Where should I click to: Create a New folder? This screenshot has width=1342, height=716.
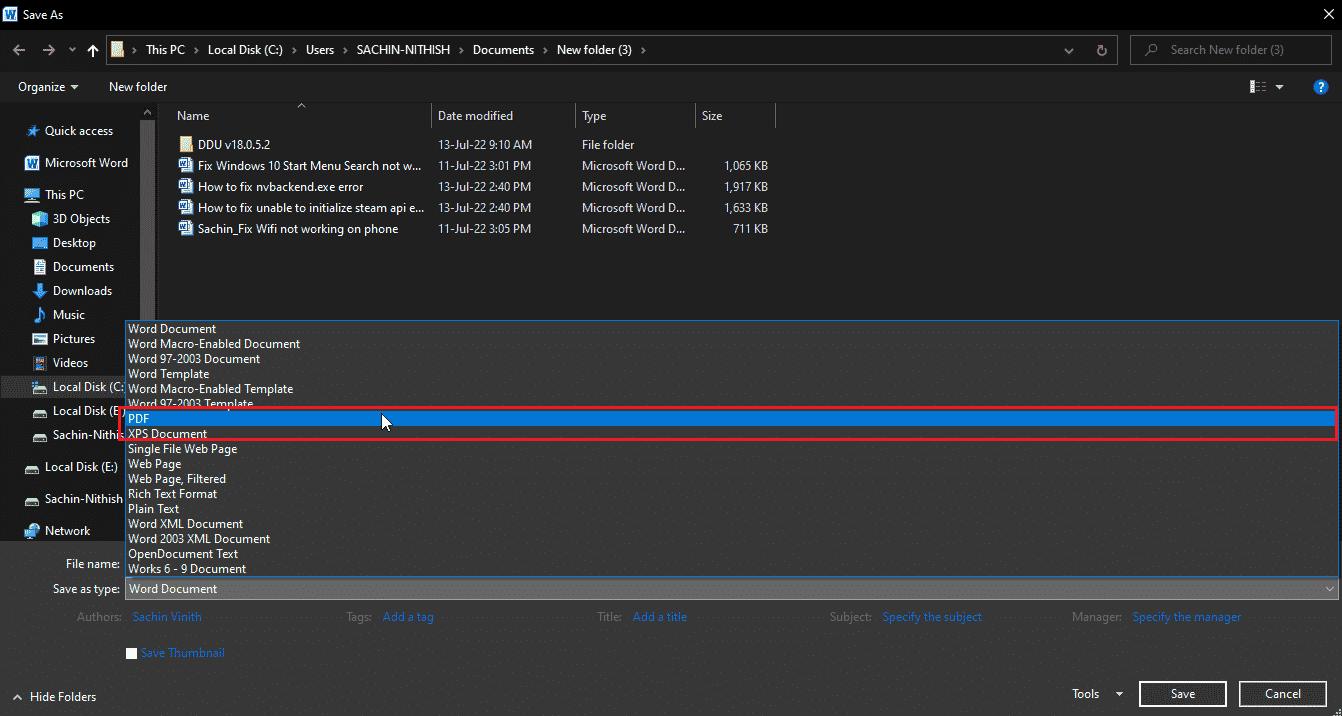pyautogui.click(x=138, y=87)
